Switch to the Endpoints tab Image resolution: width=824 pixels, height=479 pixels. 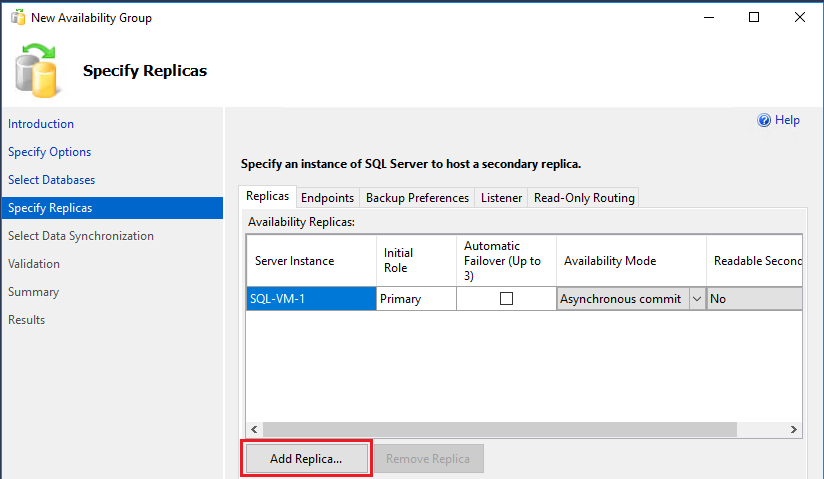coord(327,198)
